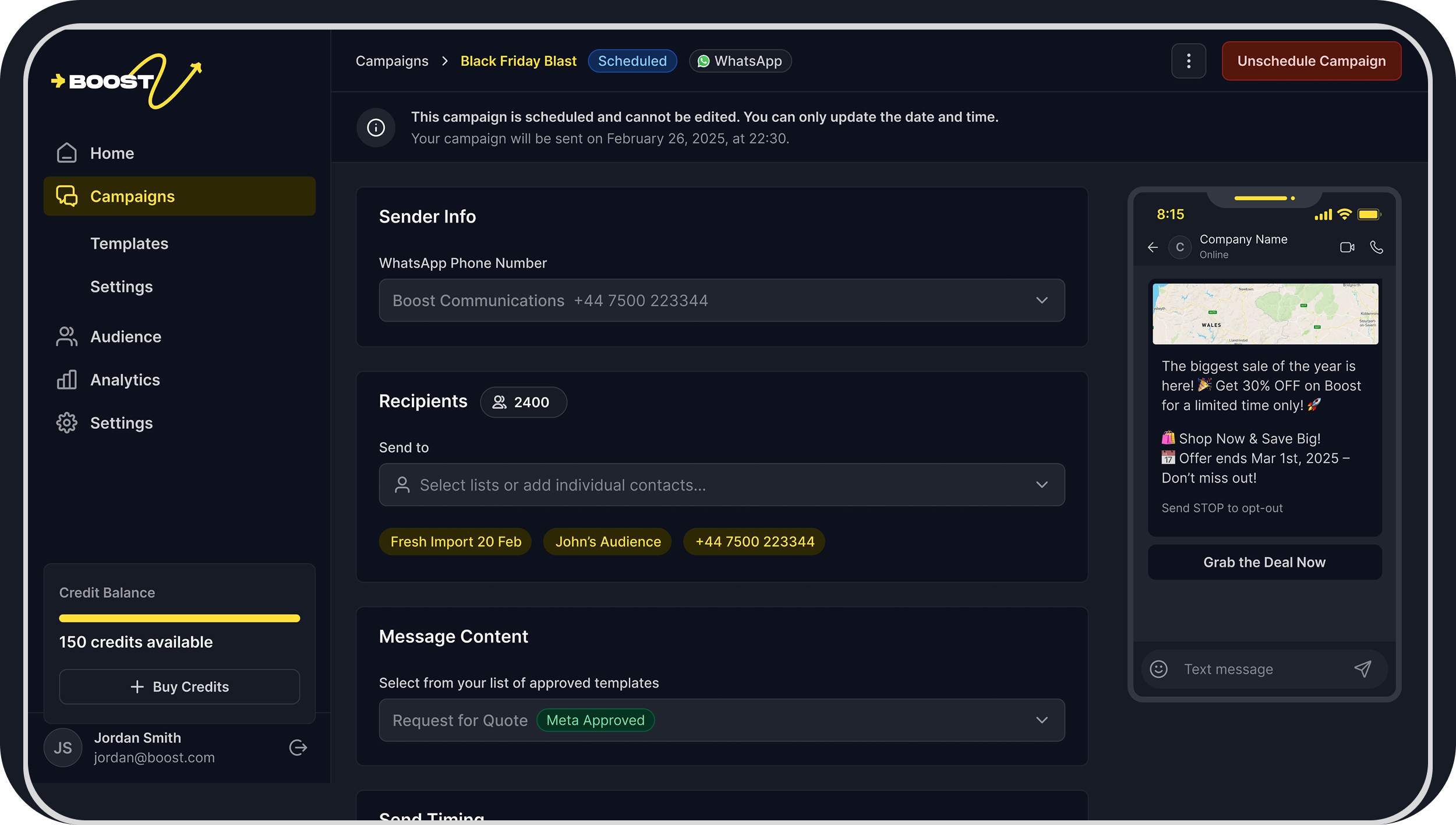Screen dimensions: 1456x825
Task: Click the Text message input field
Action: [x=1265, y=669]
